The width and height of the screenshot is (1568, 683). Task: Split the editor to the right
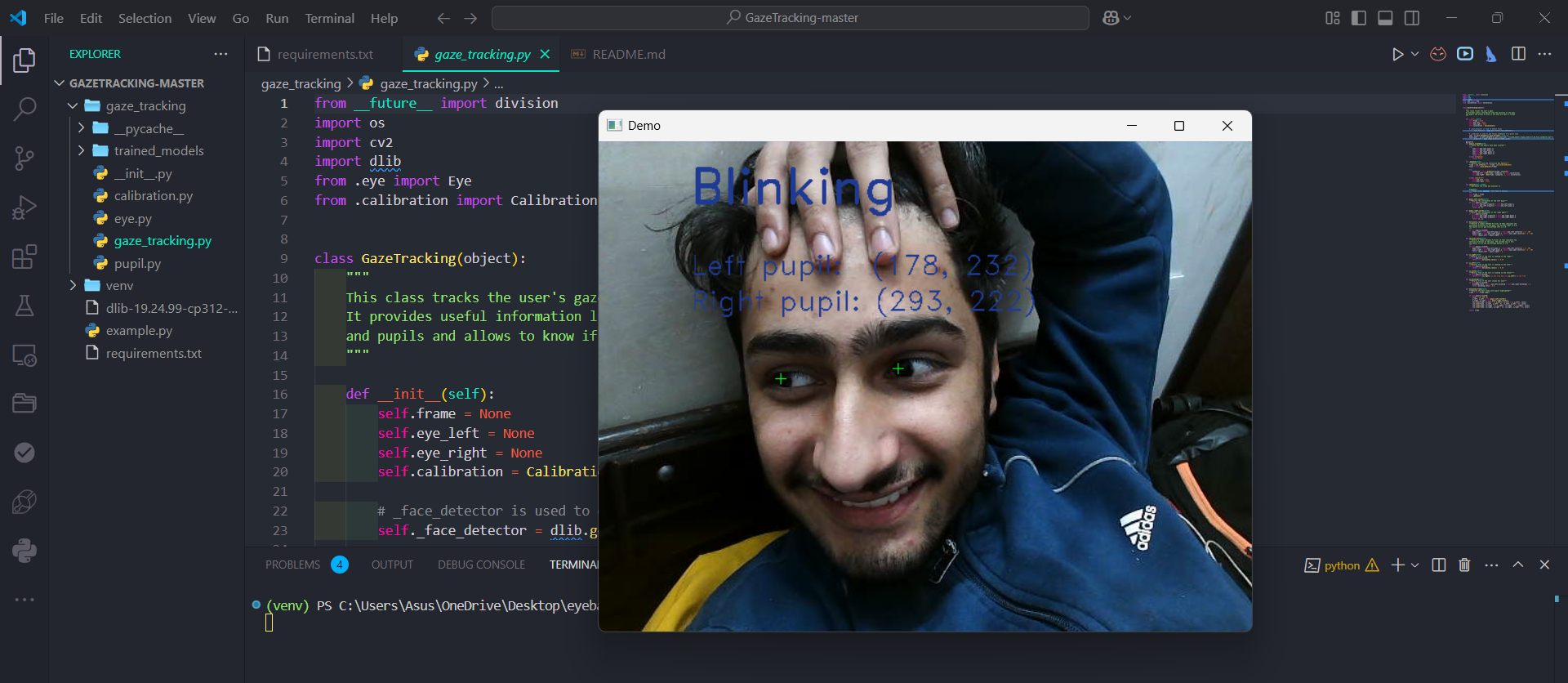point(1518,54)
